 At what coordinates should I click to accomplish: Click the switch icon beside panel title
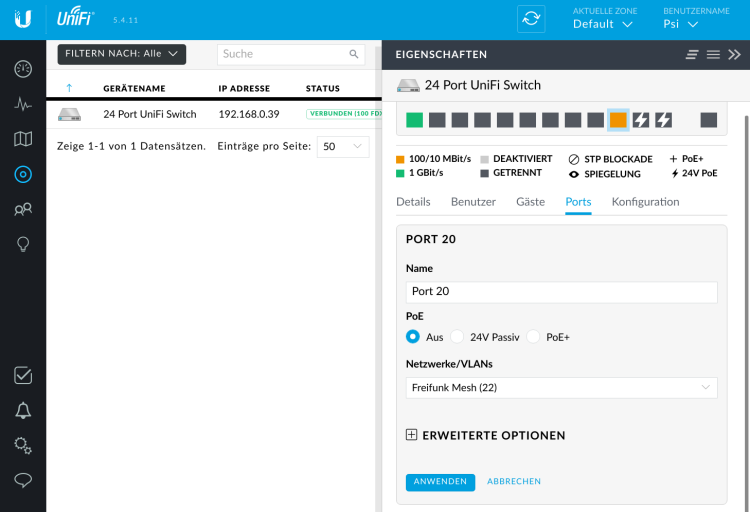coord(408,86)
